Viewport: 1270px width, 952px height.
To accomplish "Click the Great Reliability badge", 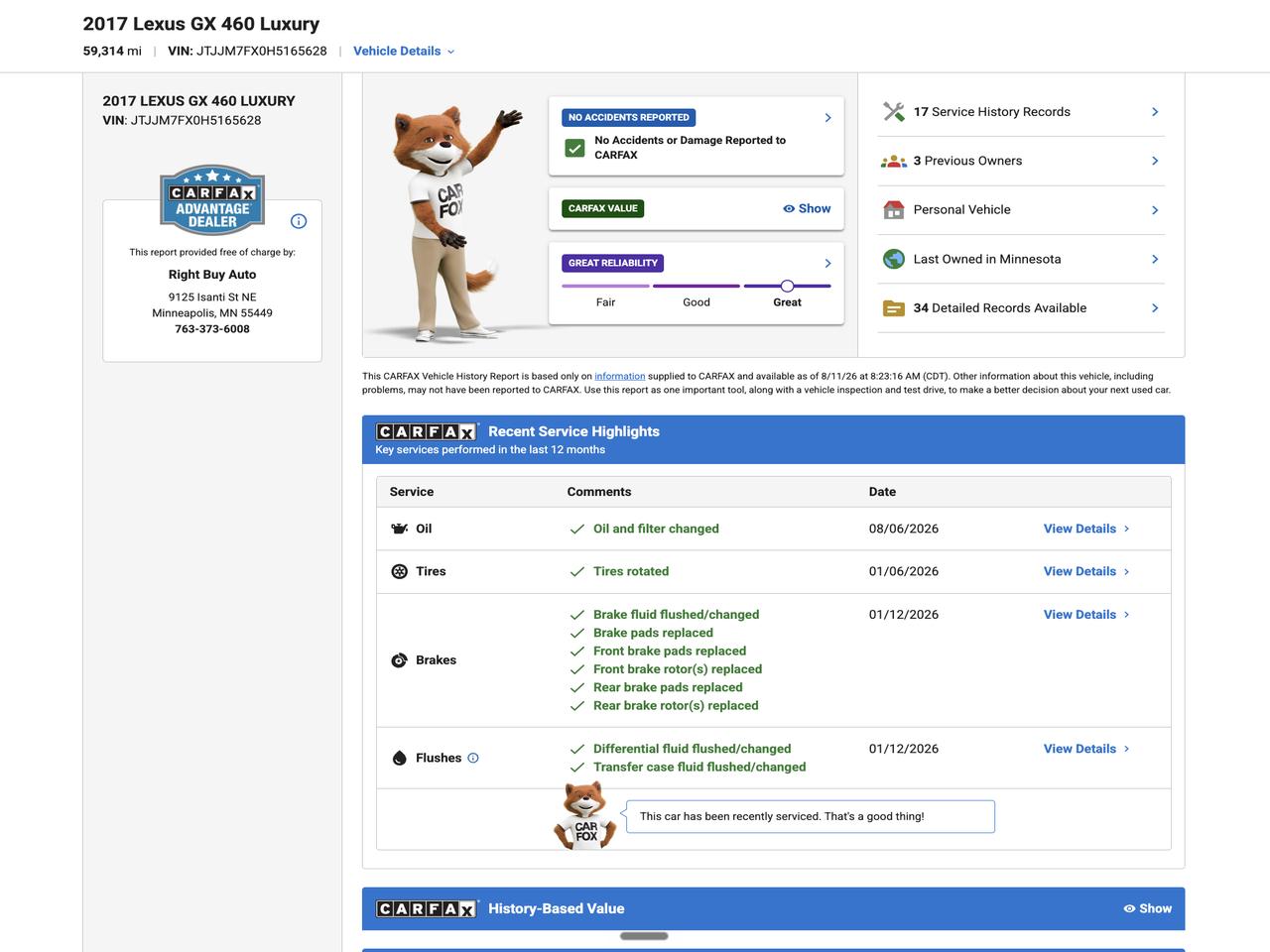I will click(x=613, y=263).
